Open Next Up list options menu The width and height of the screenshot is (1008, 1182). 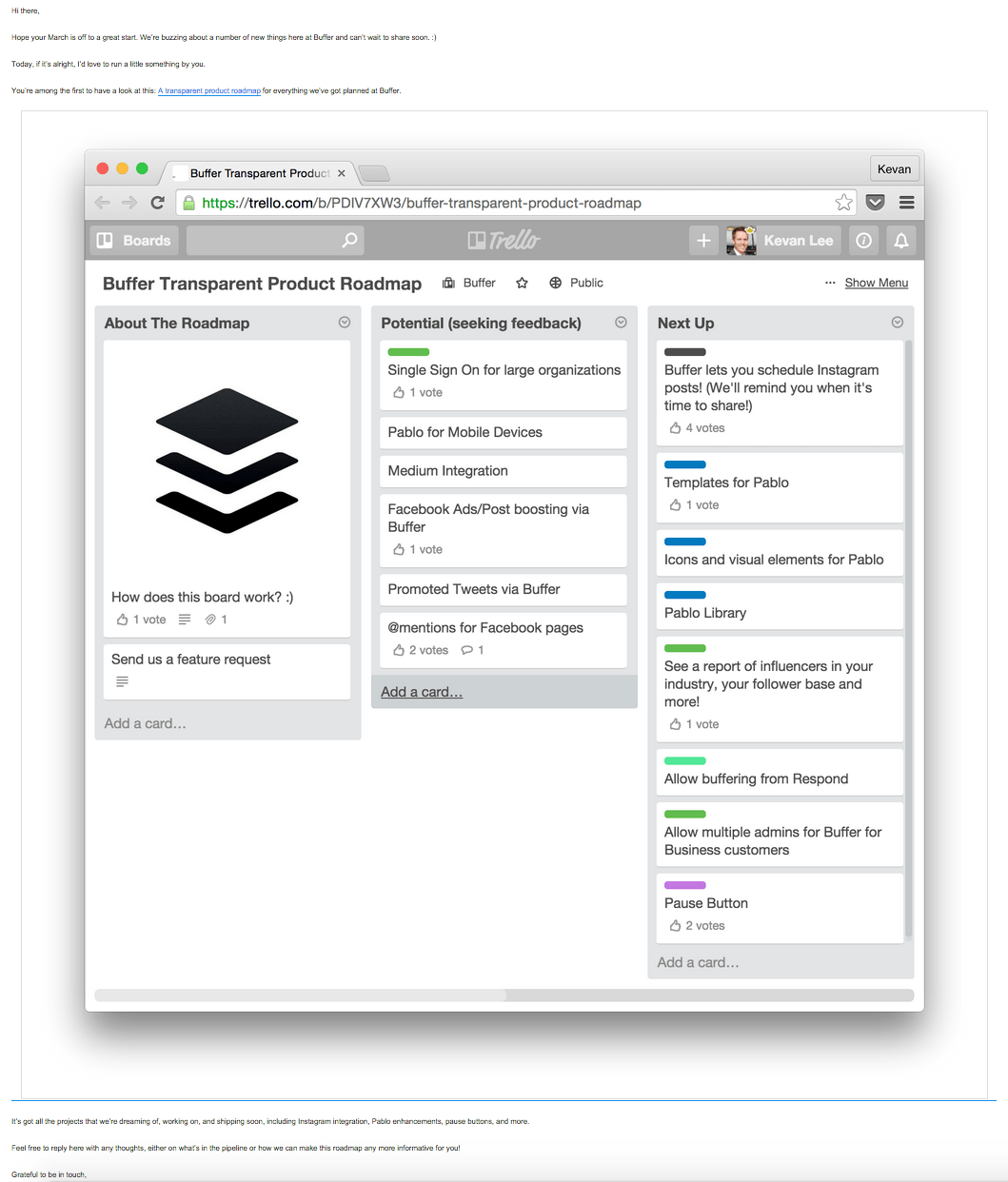coord(897,323)
